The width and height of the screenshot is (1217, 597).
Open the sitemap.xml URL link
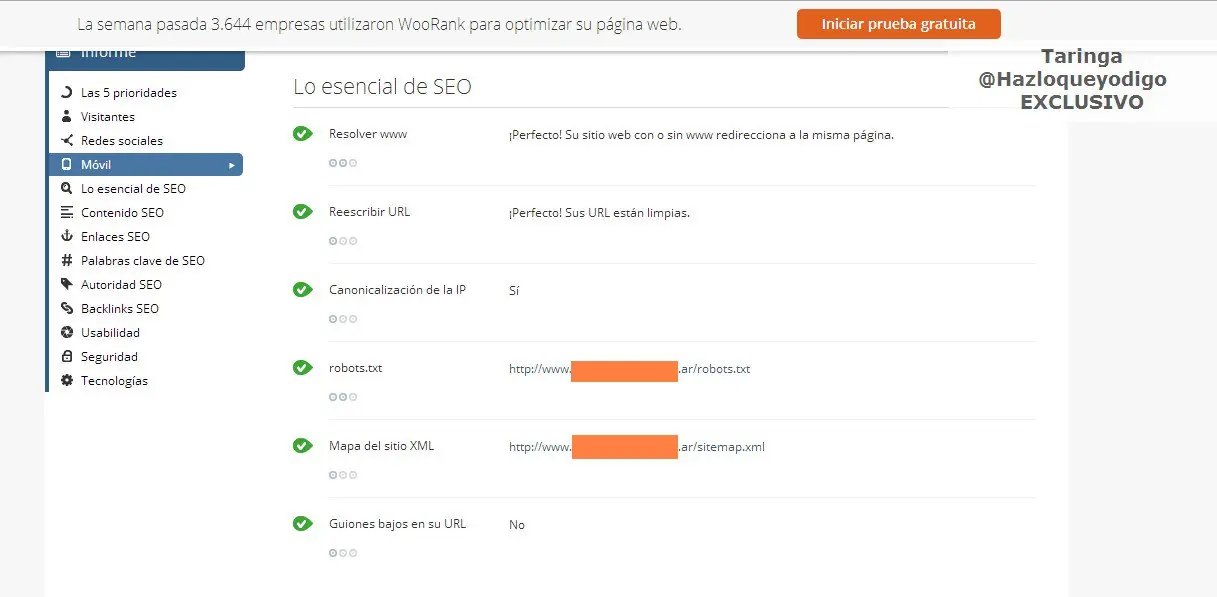tap(636, 447)
